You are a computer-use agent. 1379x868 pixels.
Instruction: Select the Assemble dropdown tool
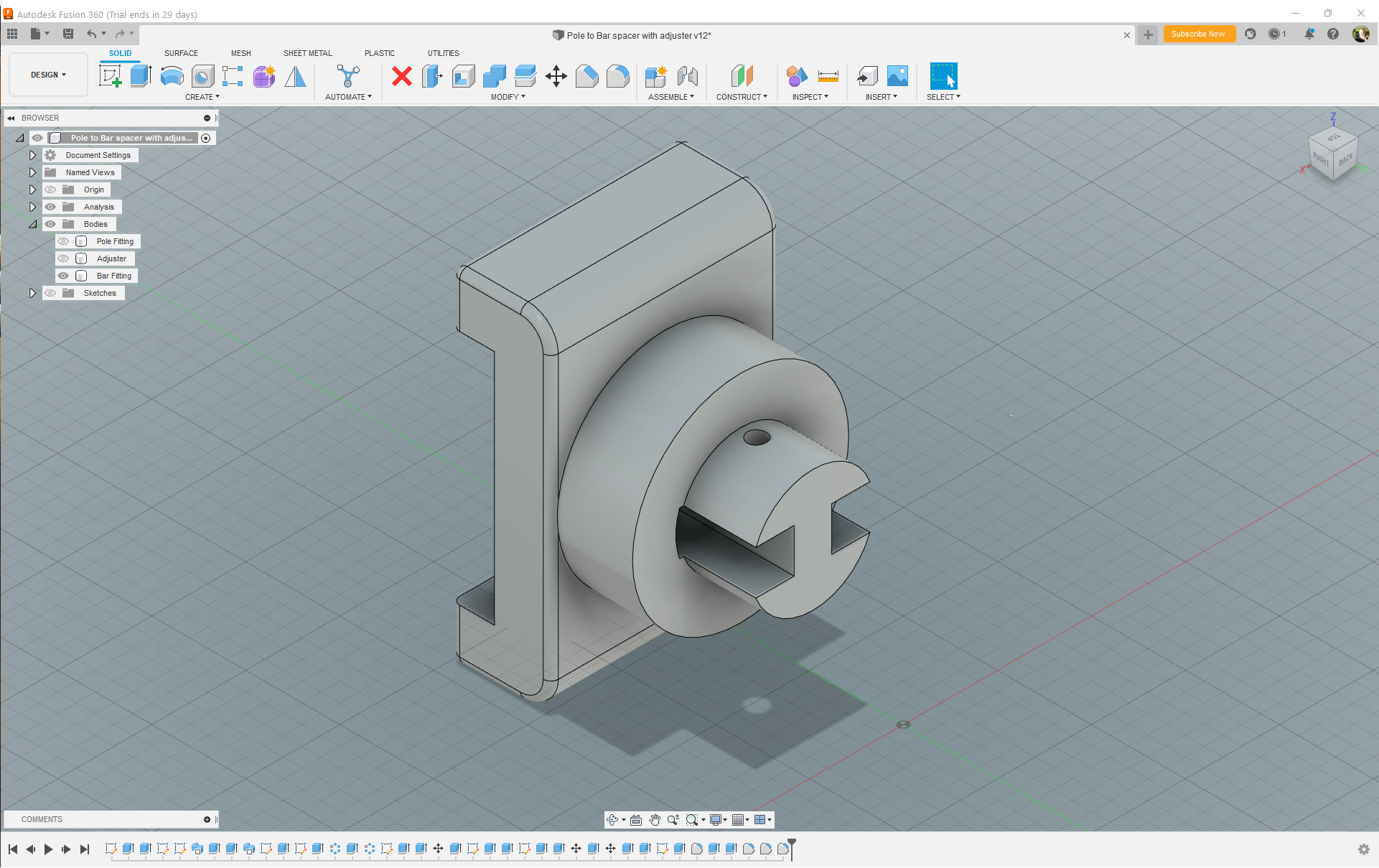tap(670, 97)
